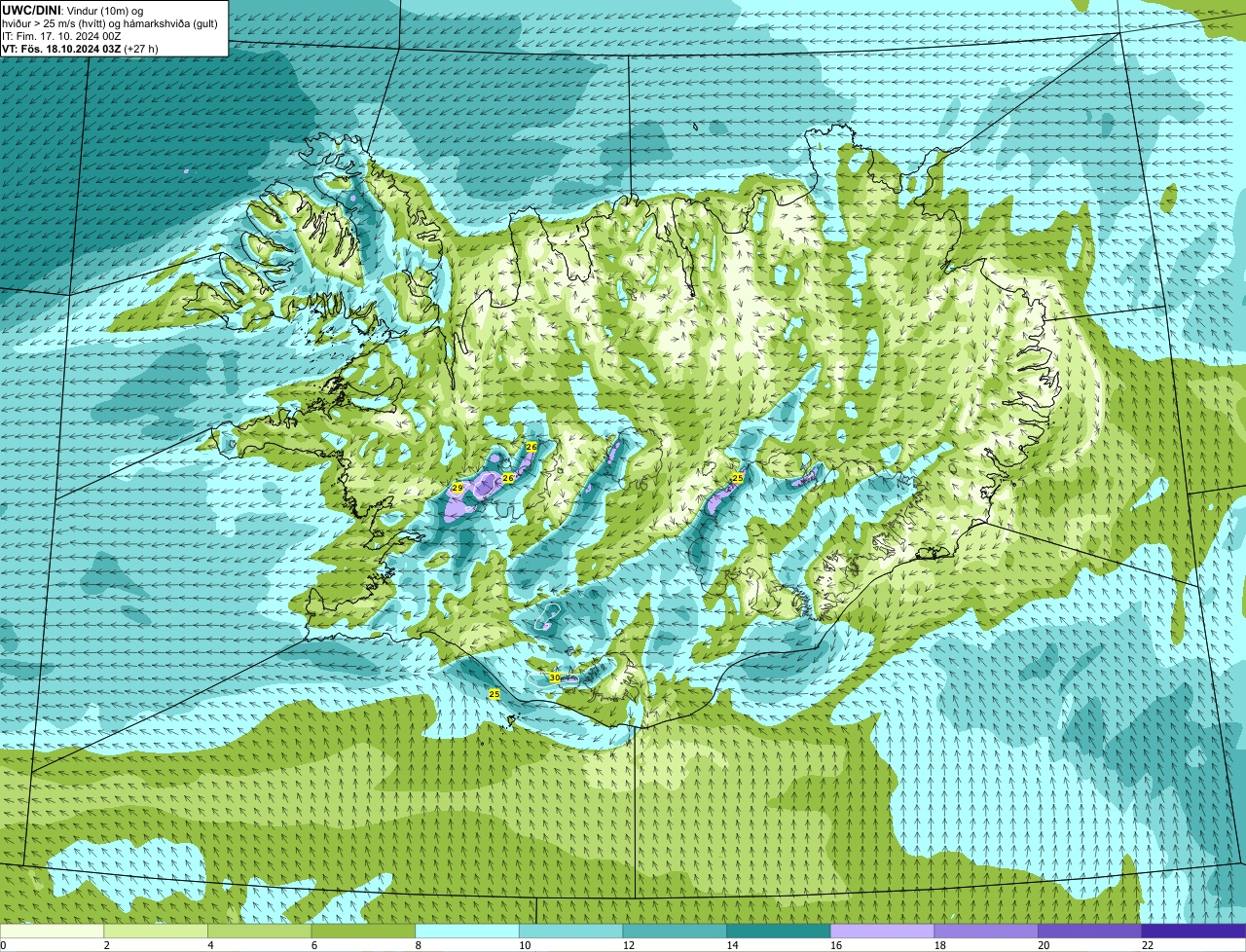Click the 14–16 m/s dark teal swatch

point(779,931)
